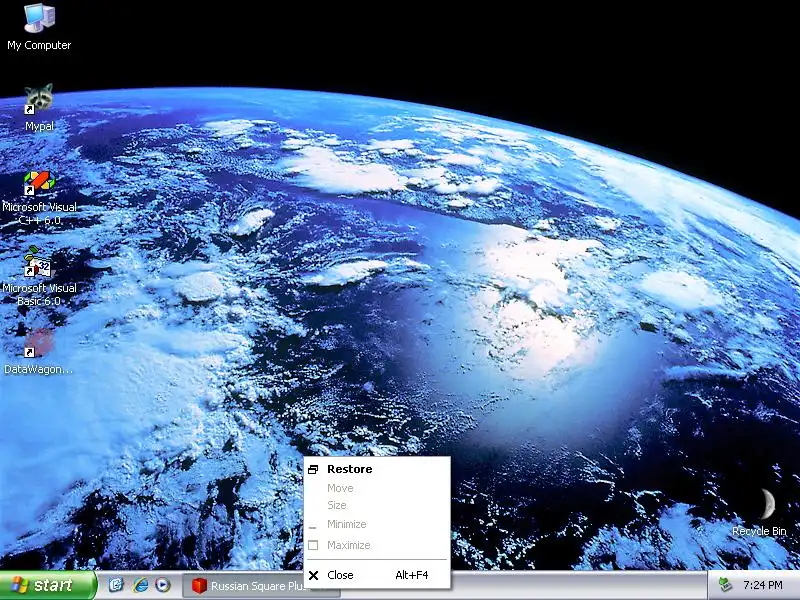
Task: Select the DataWagon desktop shortcut
Action: [38, 352]
